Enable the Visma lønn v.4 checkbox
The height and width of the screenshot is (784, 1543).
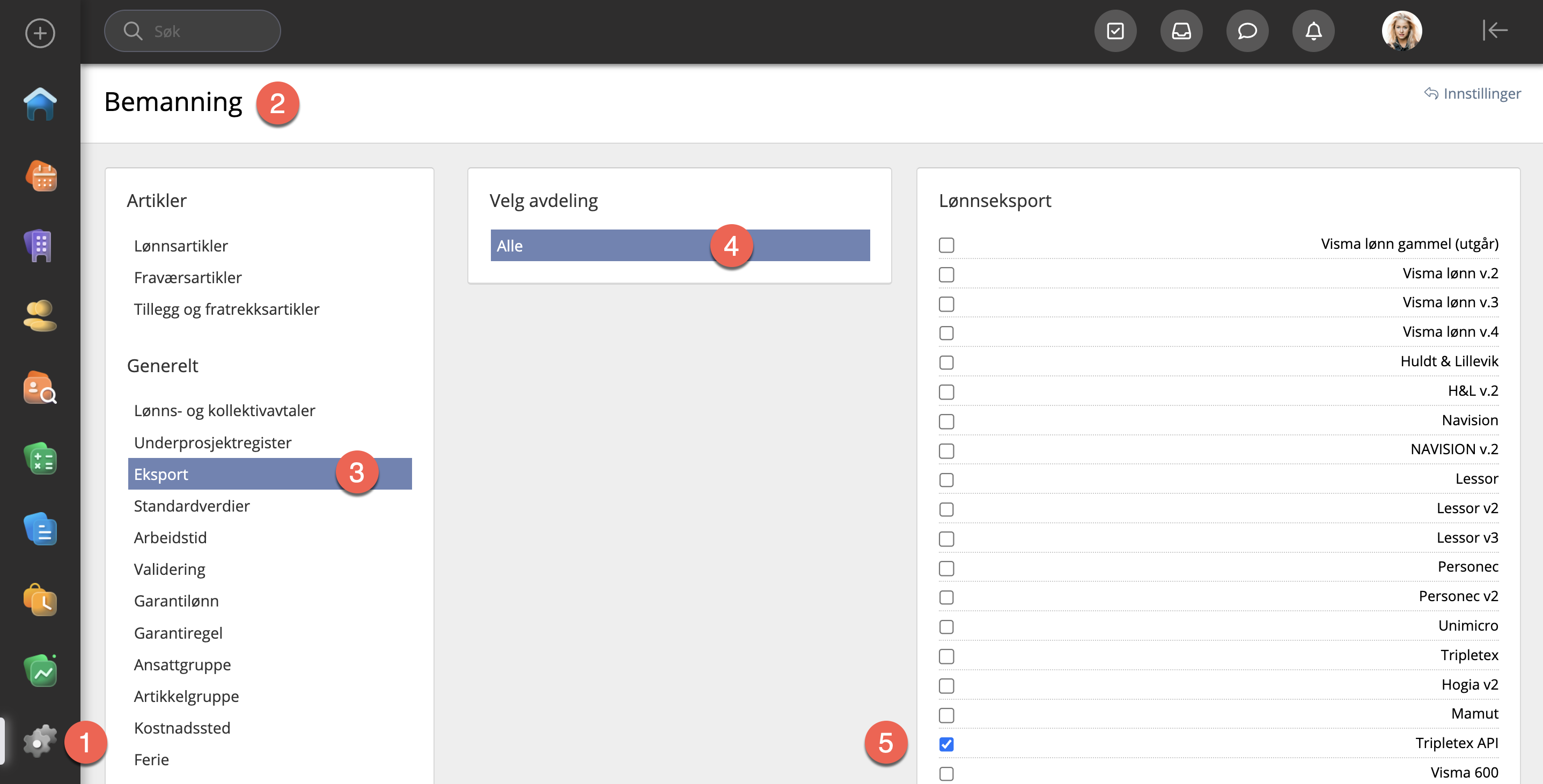[946, 333]
